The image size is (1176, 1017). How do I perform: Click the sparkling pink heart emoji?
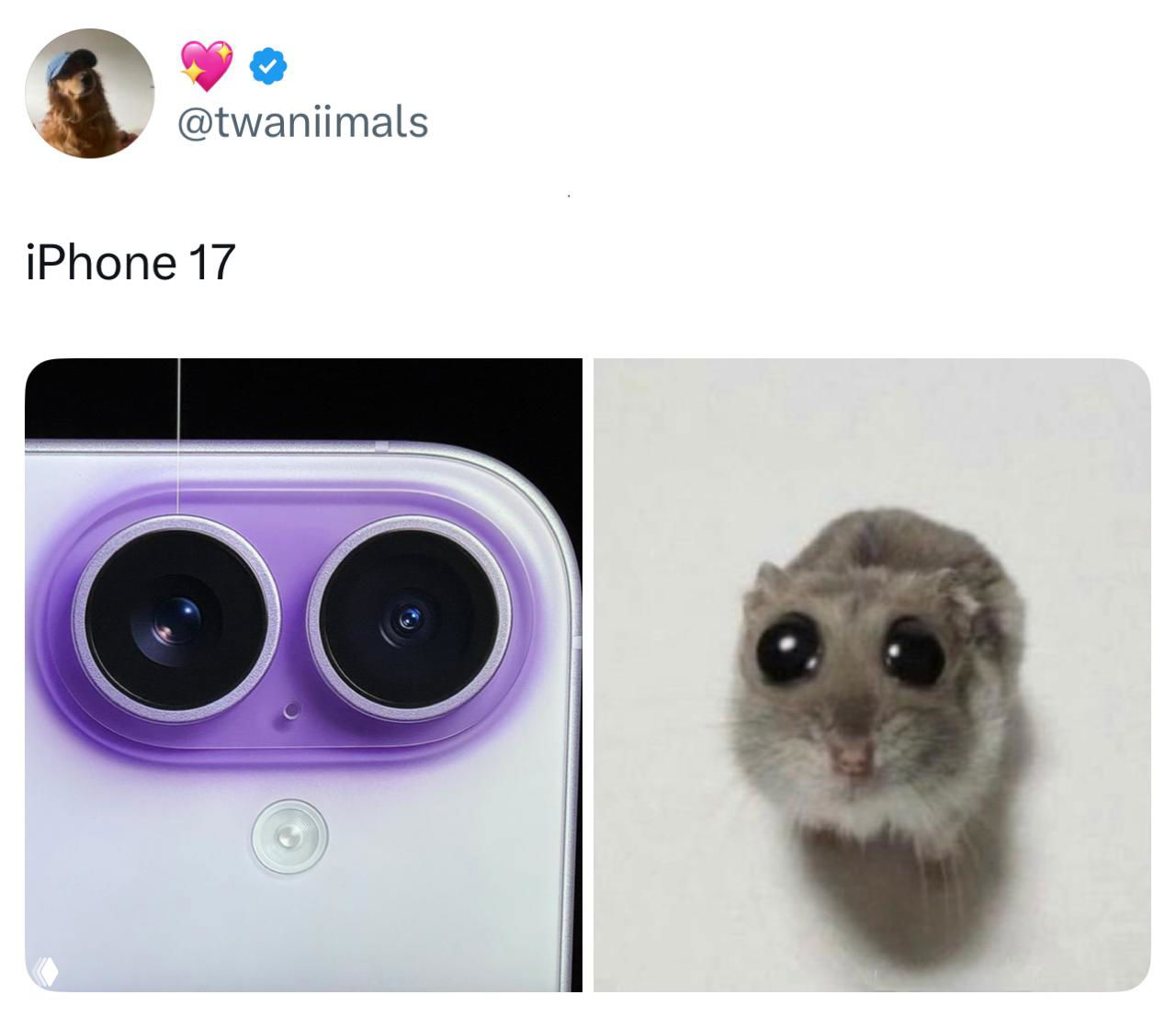[x=206, y=65]
